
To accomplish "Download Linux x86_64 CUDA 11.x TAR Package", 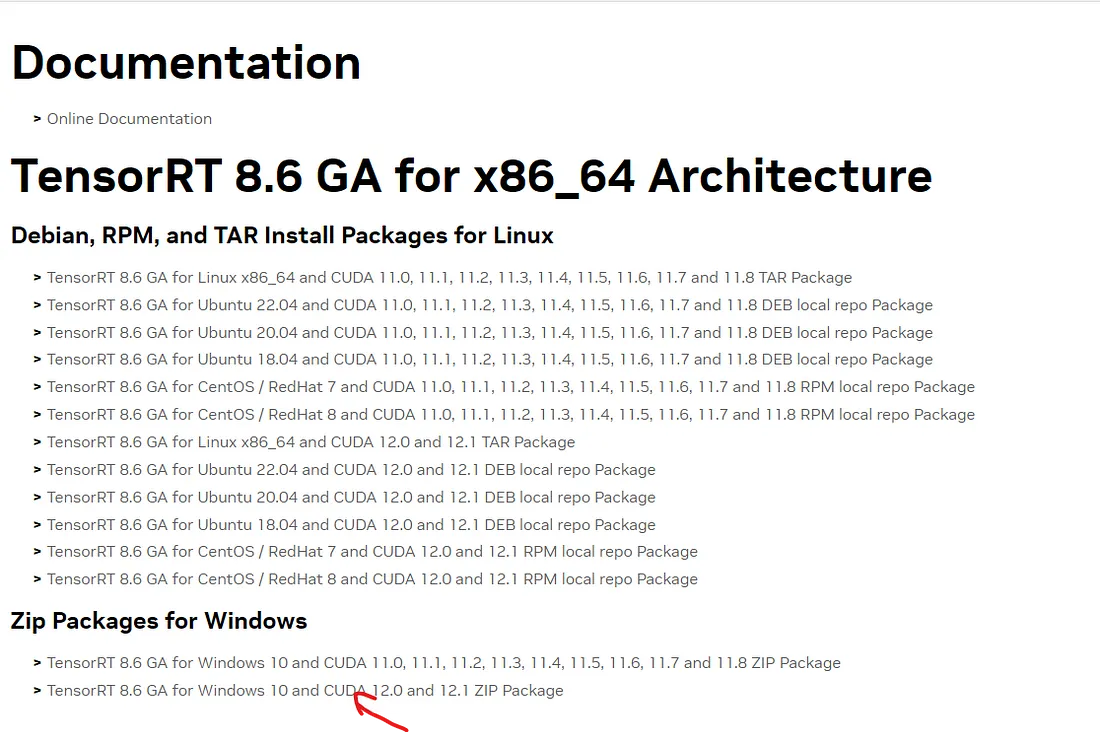I will tap(449, 278).
